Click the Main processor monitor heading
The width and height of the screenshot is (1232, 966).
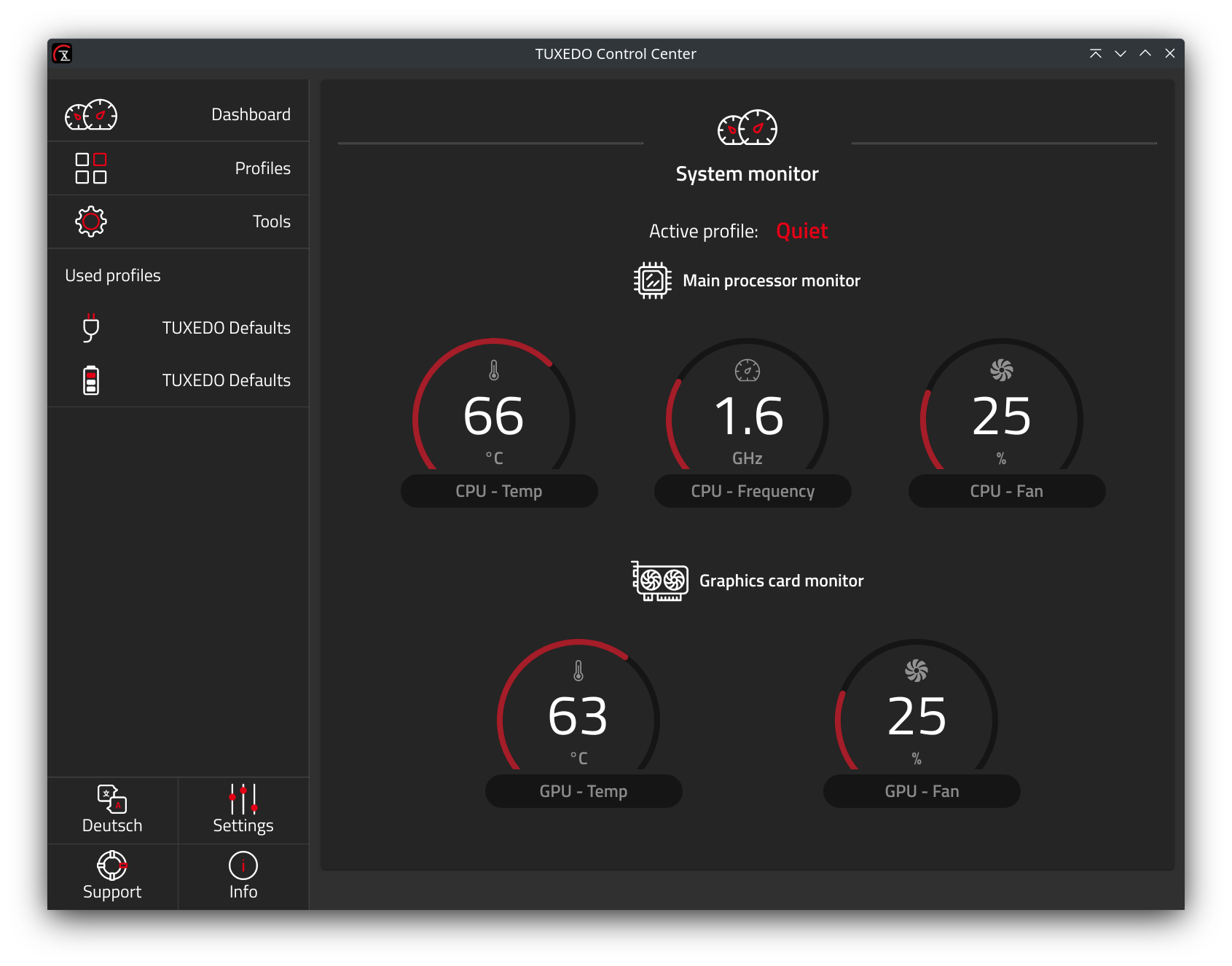click(772, 280)
